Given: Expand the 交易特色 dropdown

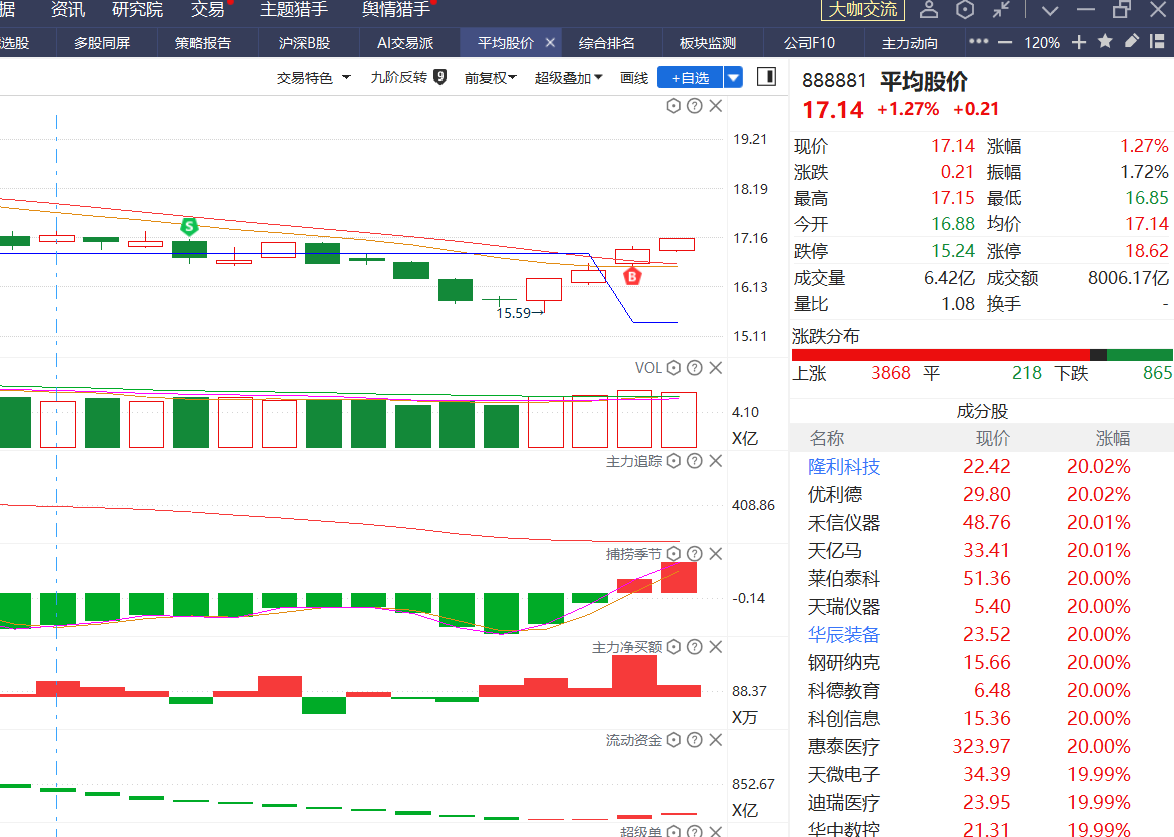Looking at the screenshot, I should tap(313, 77).
